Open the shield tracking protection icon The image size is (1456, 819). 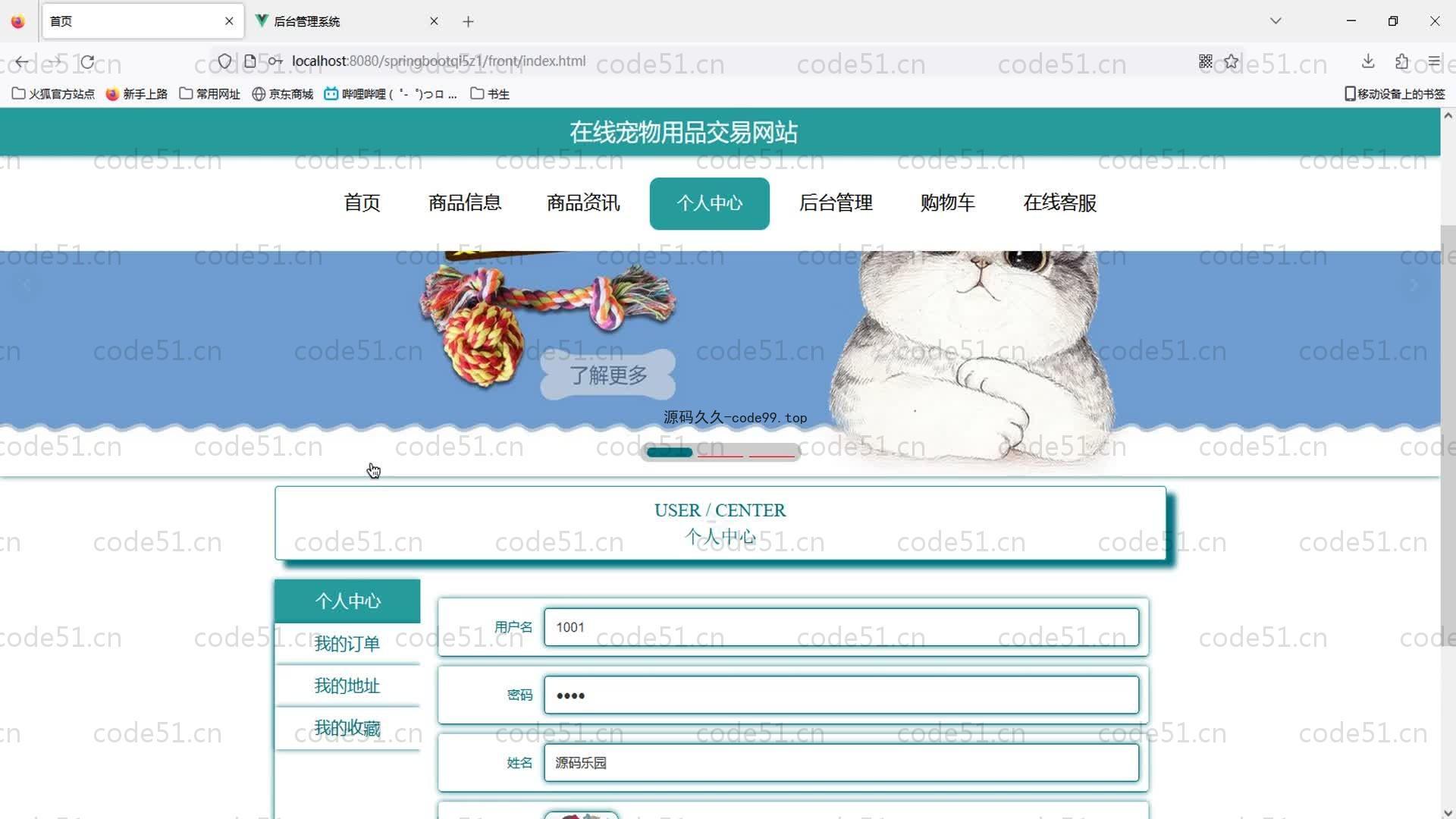(224, 61)
